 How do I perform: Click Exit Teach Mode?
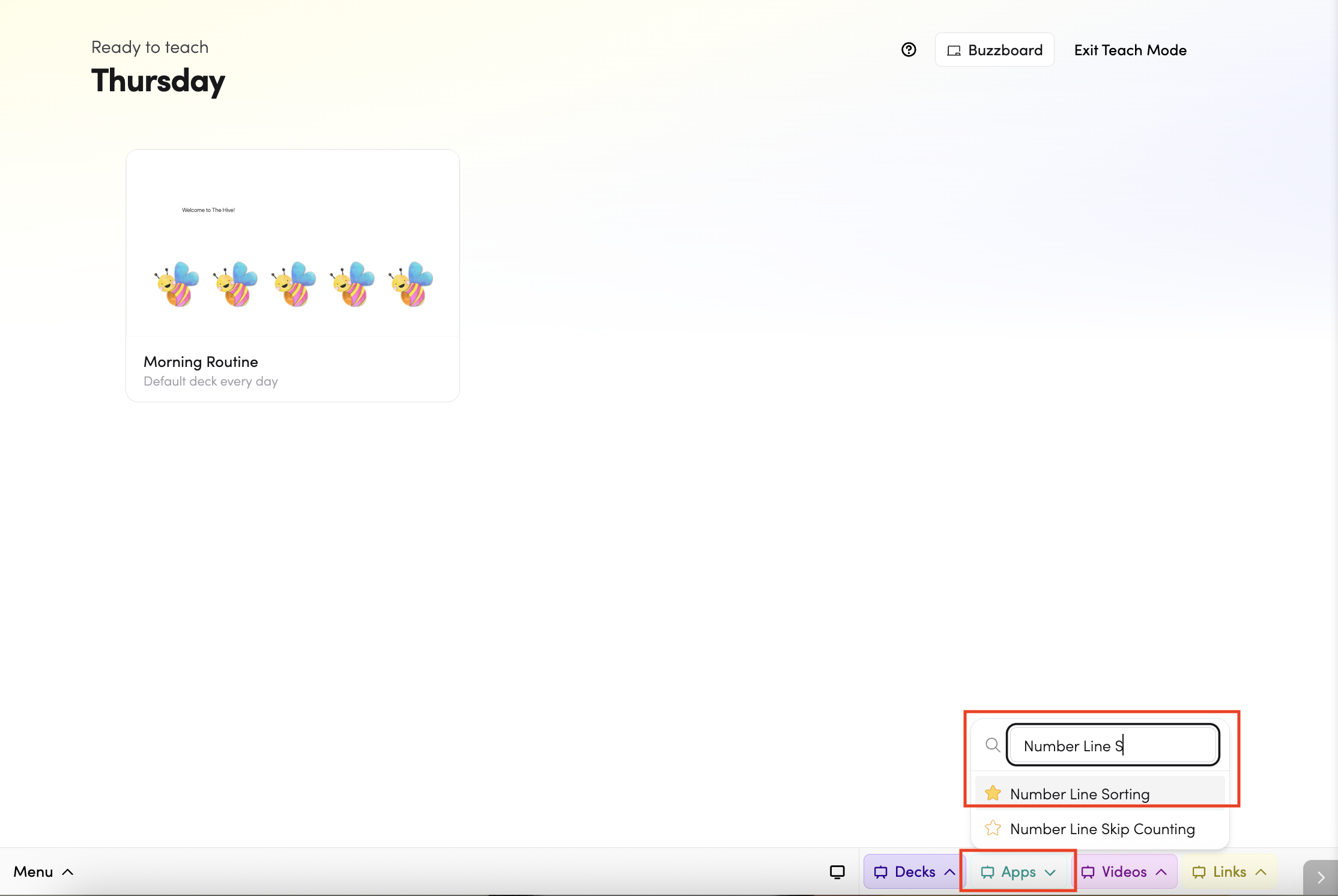tap(1130, 50)
